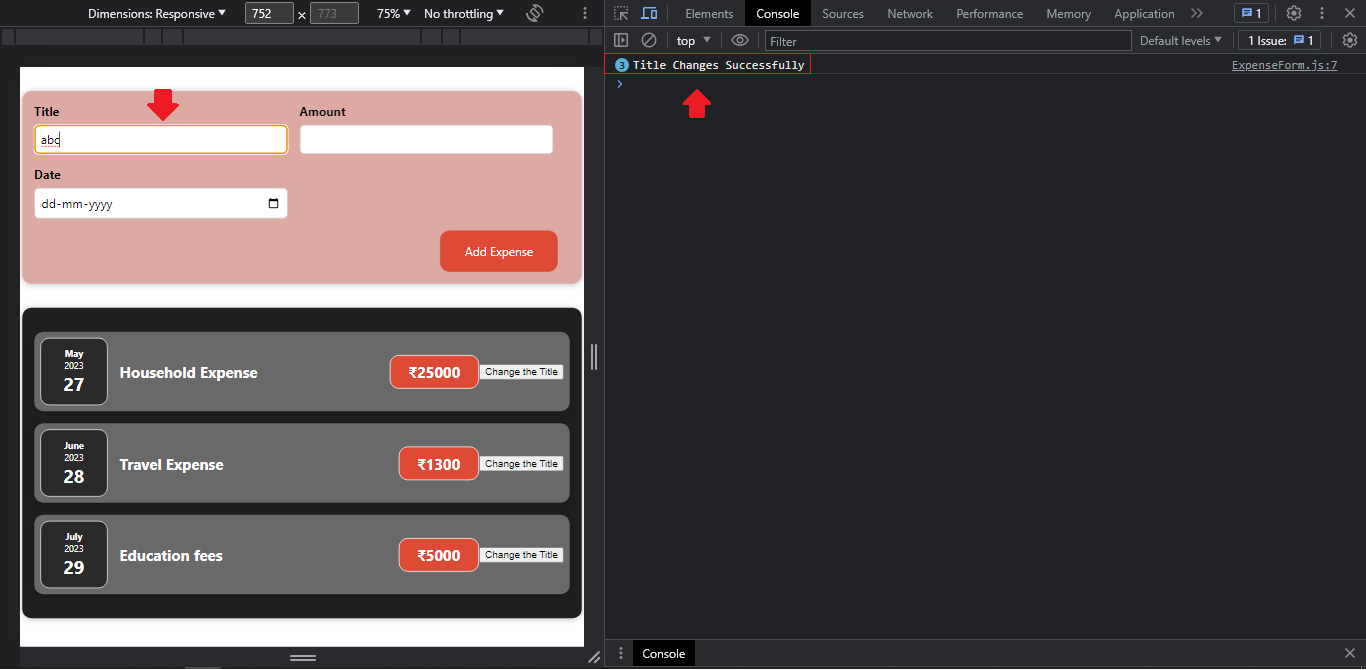
Task: Click the viewport width field 752
Action: (269, 14)
